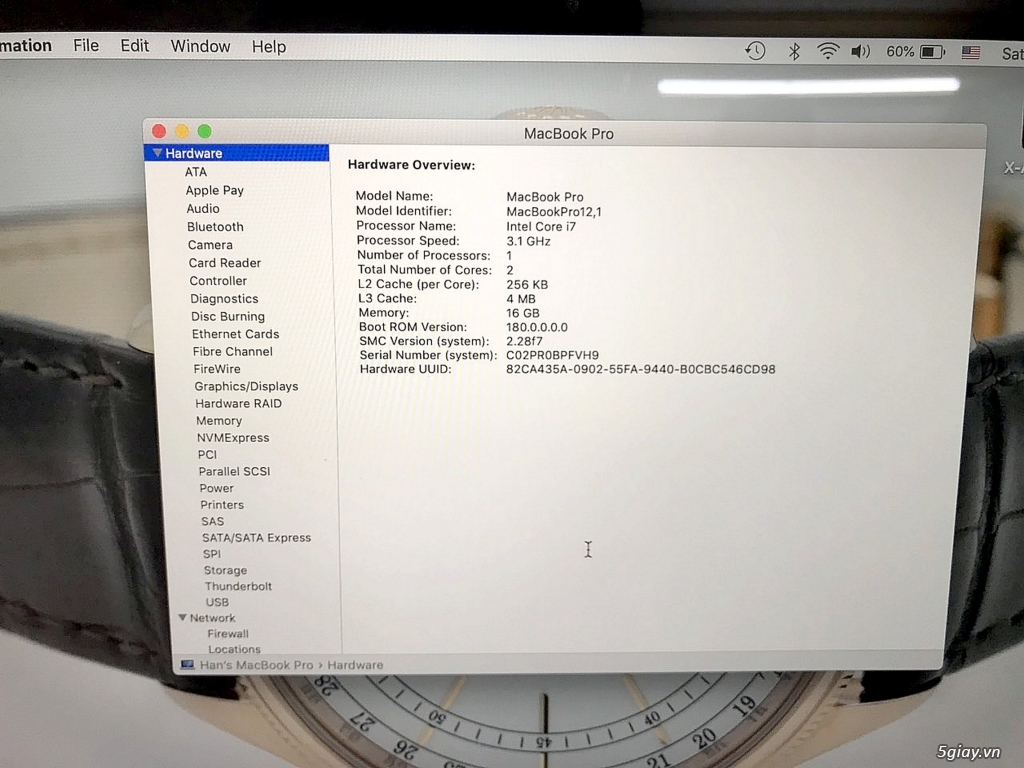Select Thunderbolt in the sidebar
The image size is (1024, 768).
tap(238, 586)
